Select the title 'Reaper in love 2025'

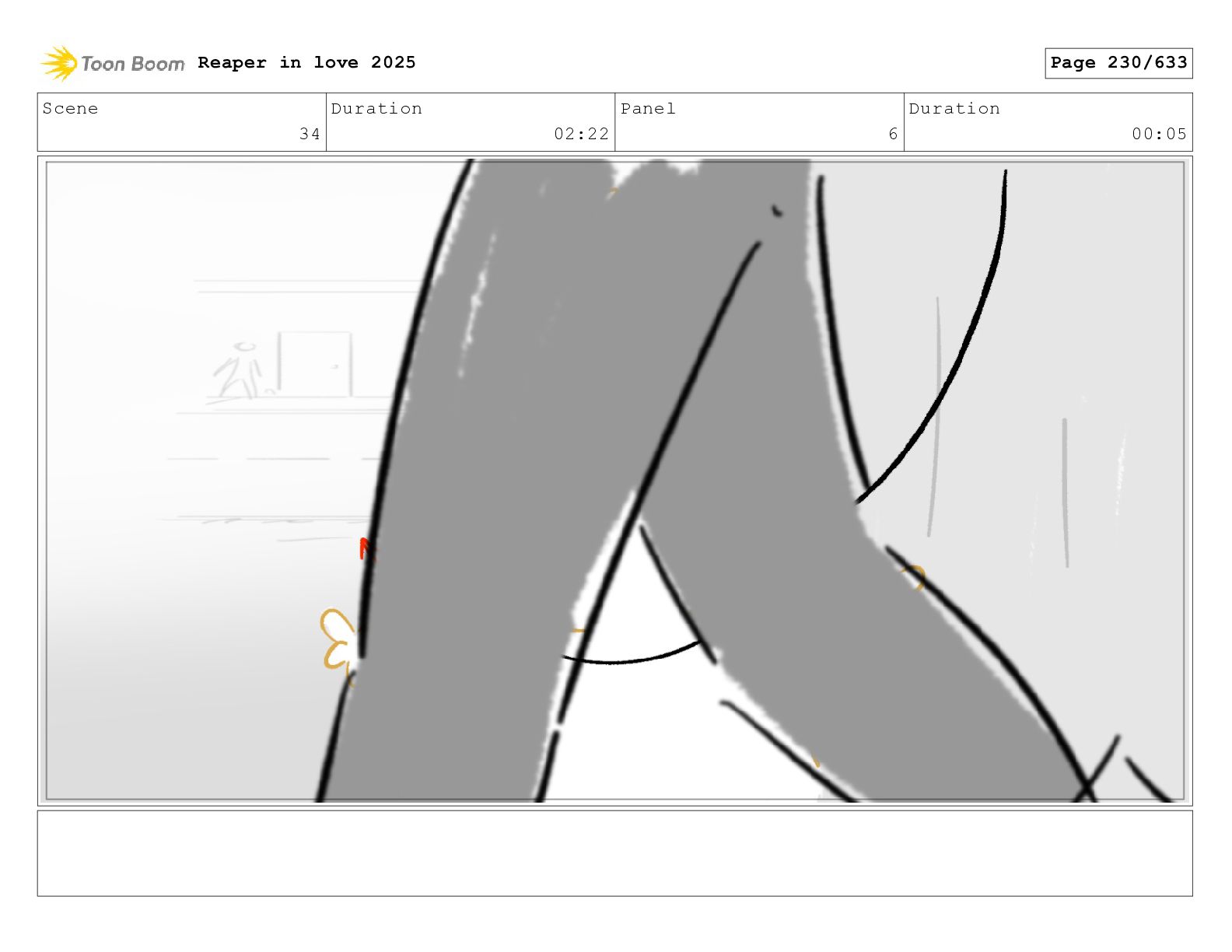tap(306, 62)
